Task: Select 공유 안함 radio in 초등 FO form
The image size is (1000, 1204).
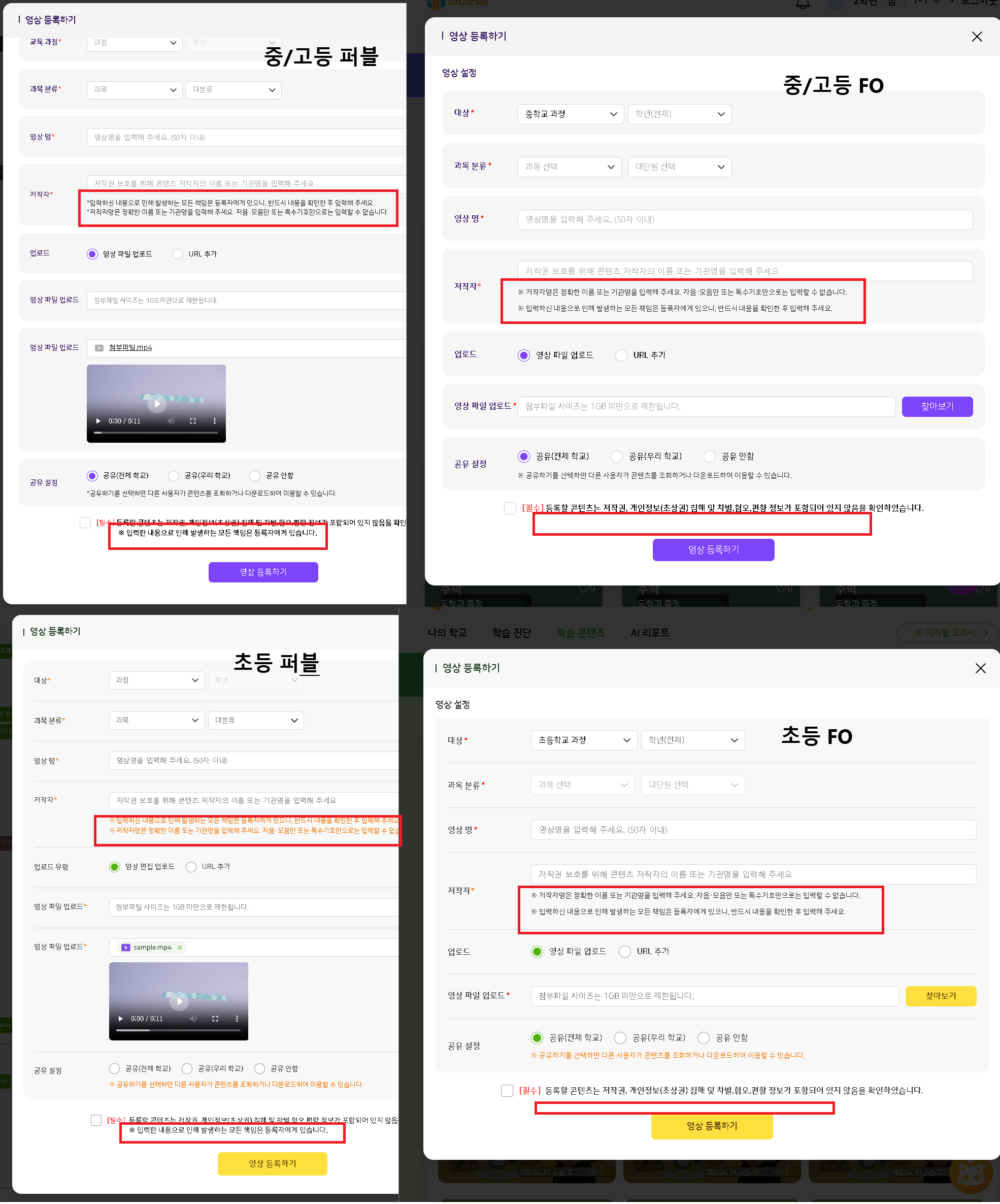Action: tap(704, 1038)
